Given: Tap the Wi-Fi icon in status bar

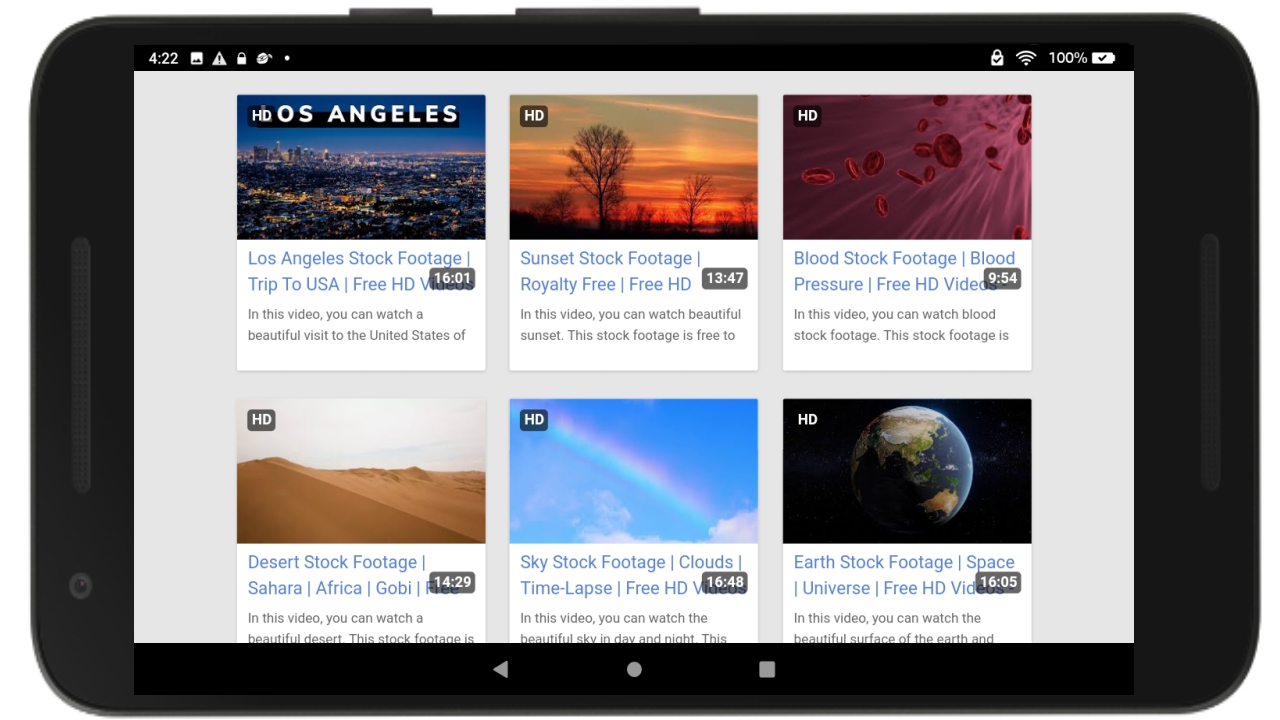Looking at the screenshot, I should 1025,57.
